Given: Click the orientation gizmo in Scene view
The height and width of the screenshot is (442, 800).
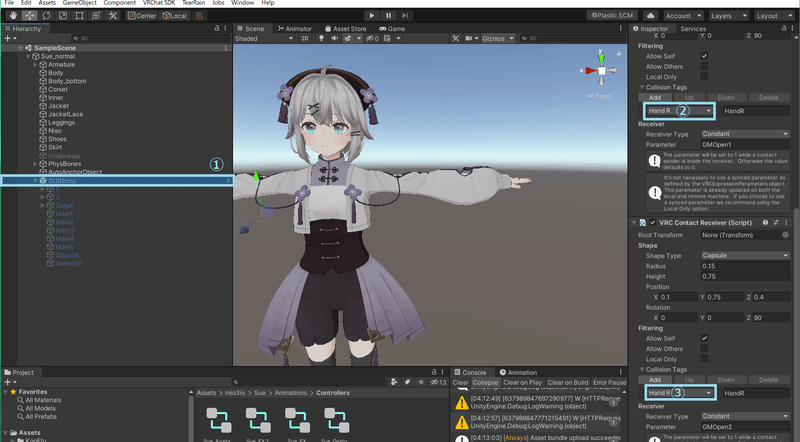Looking at the screenshot, I should [x=602, y=70].
